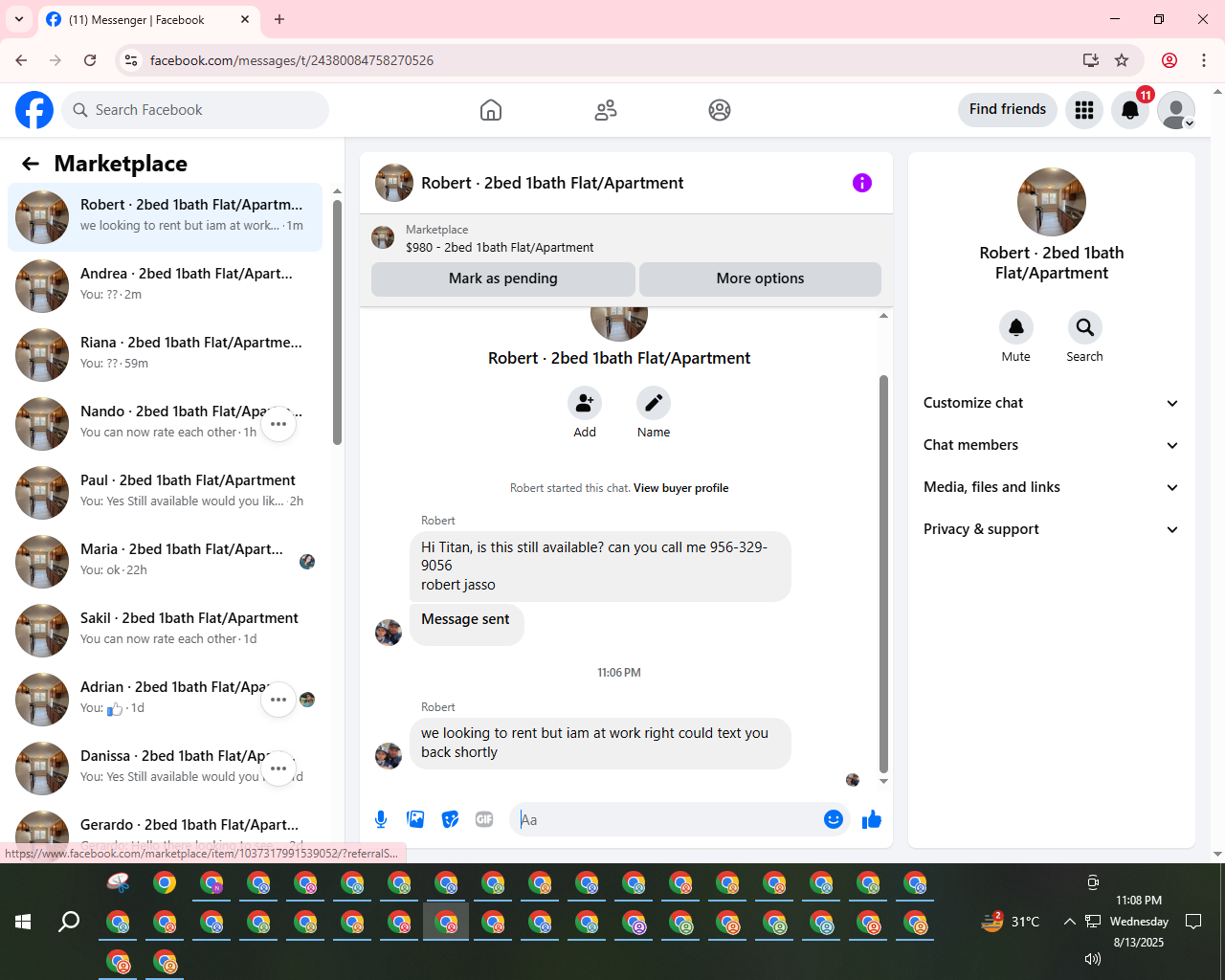1225x980 pixels.
Task: Open options menu for Nando conversation
Action: click(278, 424)
